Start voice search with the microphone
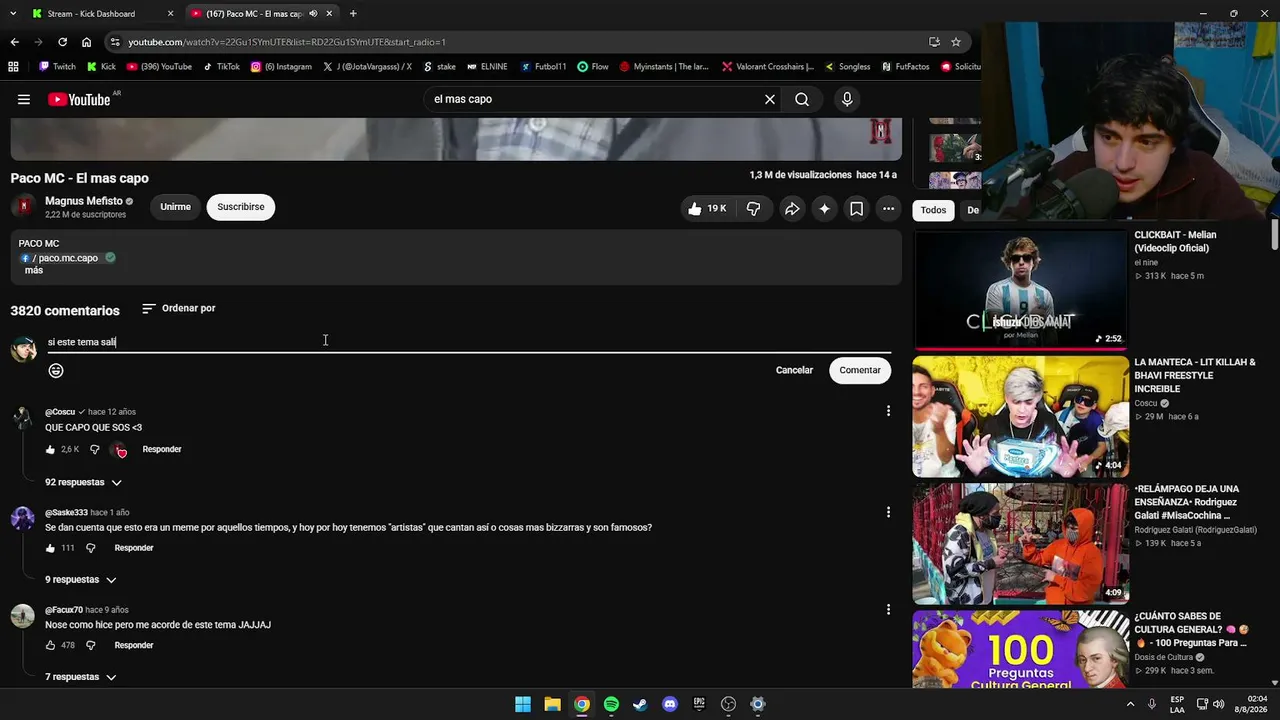 tap(847, 99)
